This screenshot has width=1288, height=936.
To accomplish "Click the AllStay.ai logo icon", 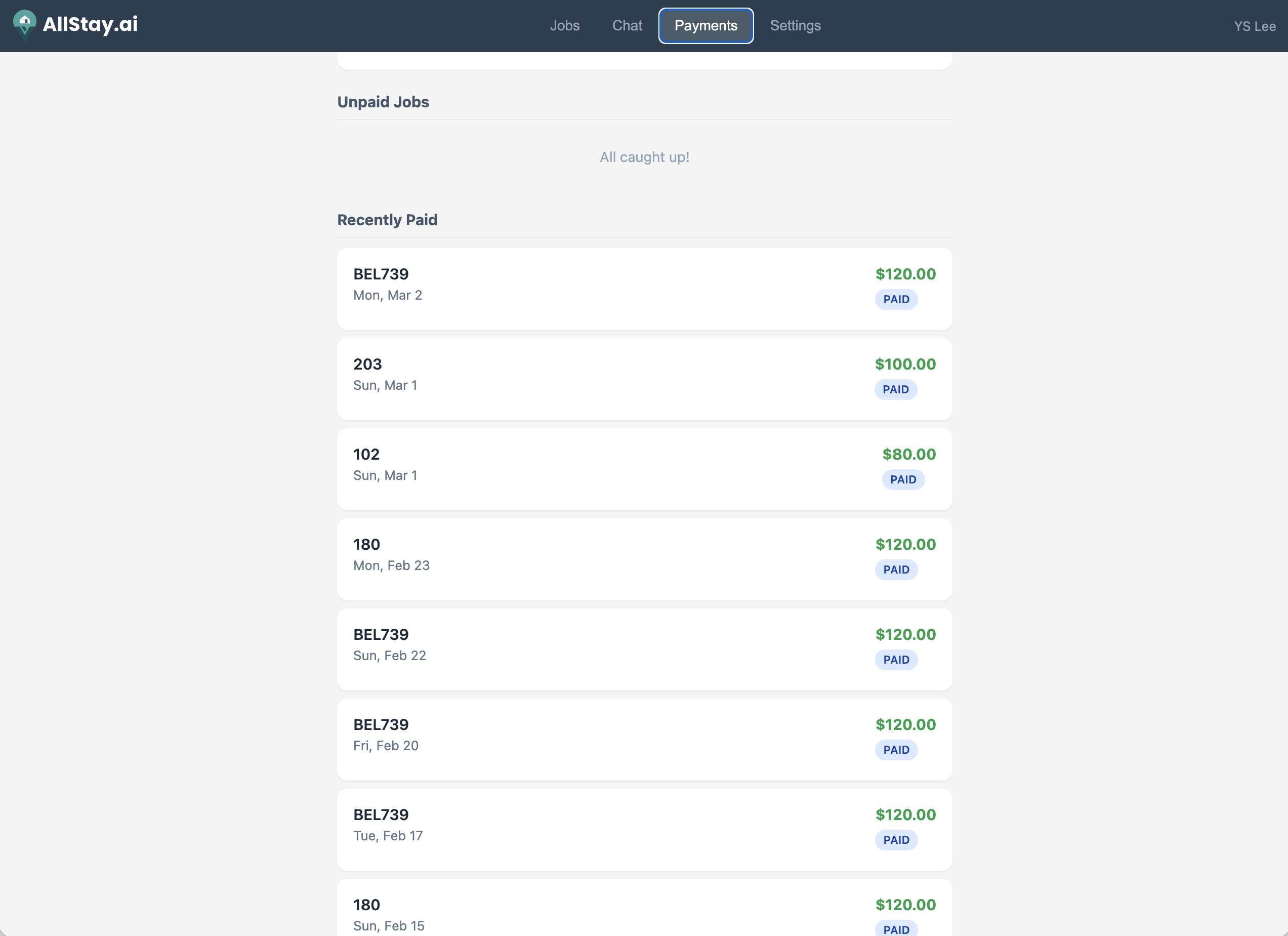I will coord(25,24).
